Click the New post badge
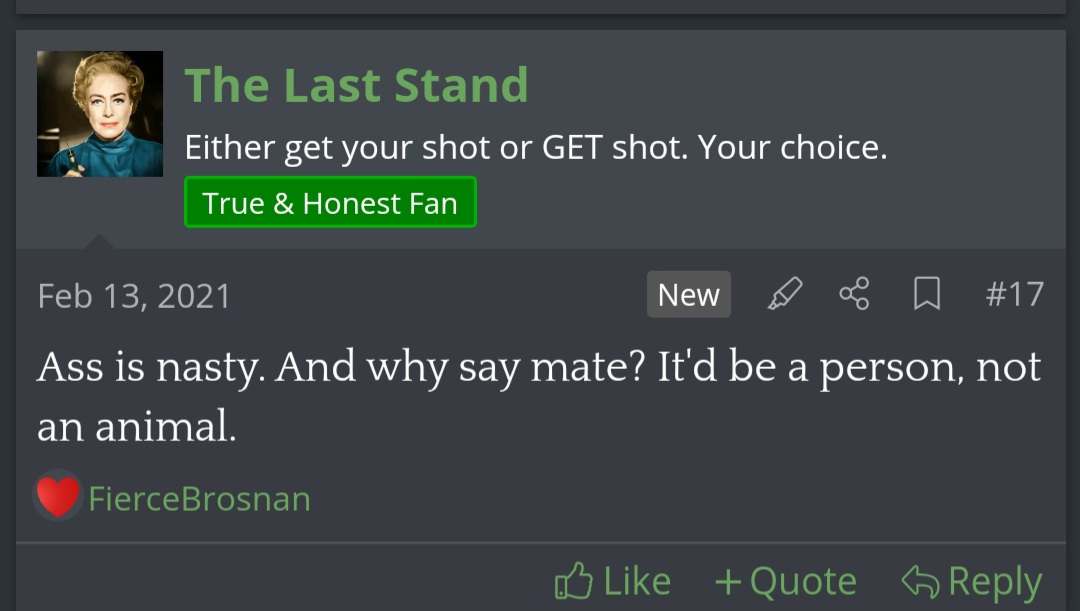This screenshot has width=1080, height=611. click(688, 295)
